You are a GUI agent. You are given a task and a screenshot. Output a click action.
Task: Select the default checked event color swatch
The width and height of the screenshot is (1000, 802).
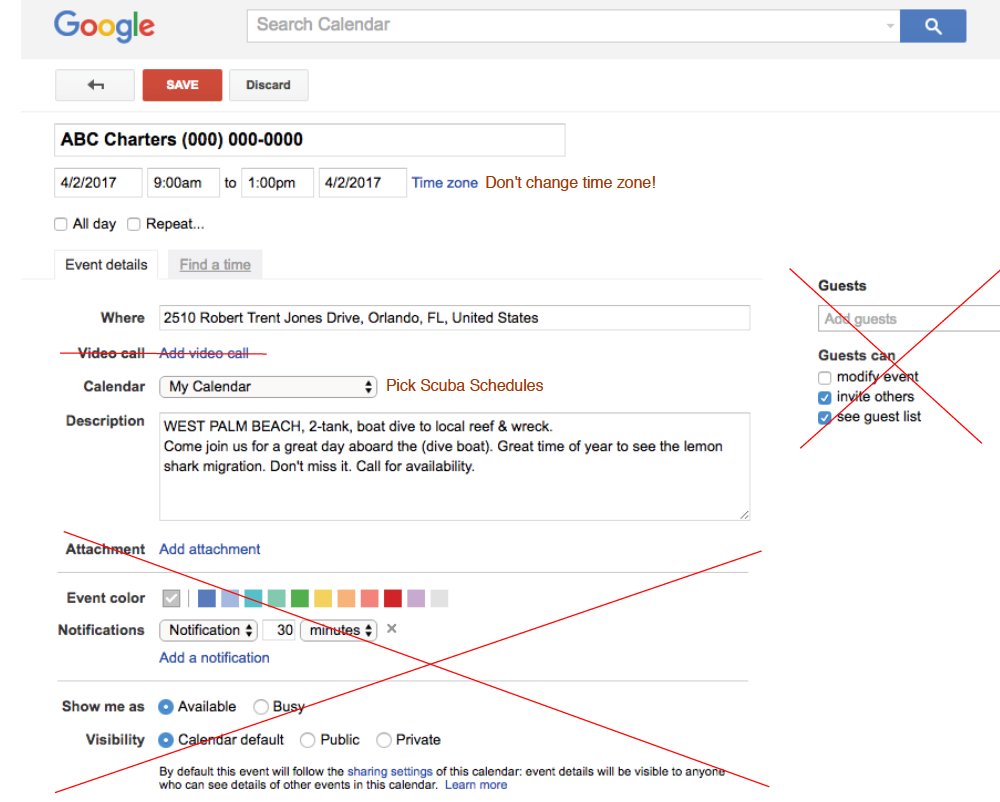(172, 599)
